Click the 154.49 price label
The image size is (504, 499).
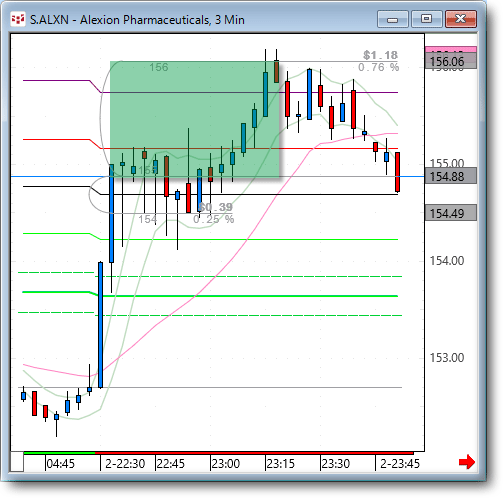451,213
